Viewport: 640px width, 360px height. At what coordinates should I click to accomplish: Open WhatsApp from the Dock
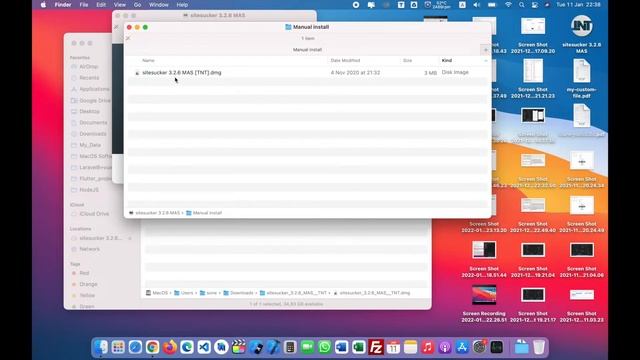click(324, 347)
